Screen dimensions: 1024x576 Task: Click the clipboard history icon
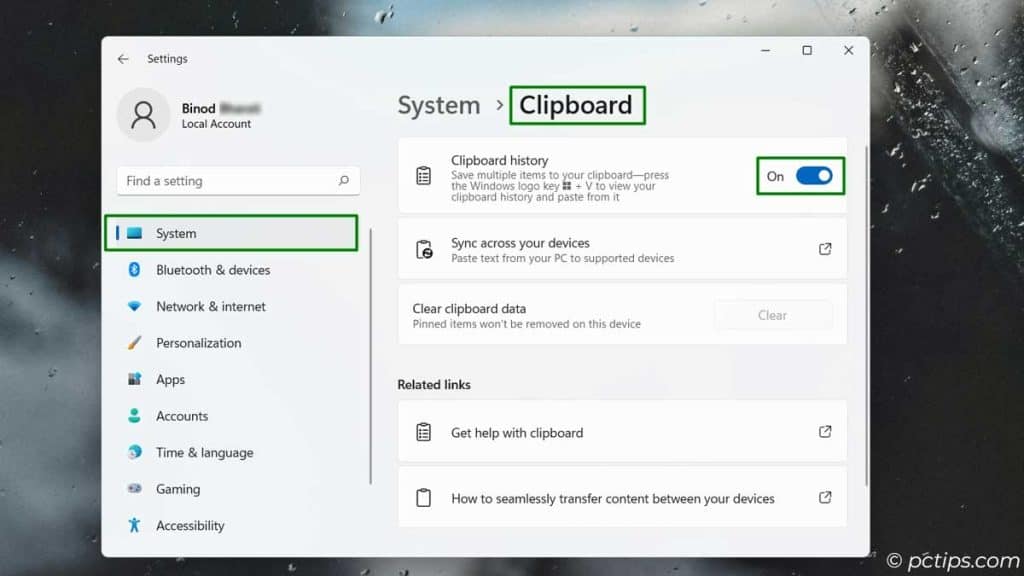[423, 176]
